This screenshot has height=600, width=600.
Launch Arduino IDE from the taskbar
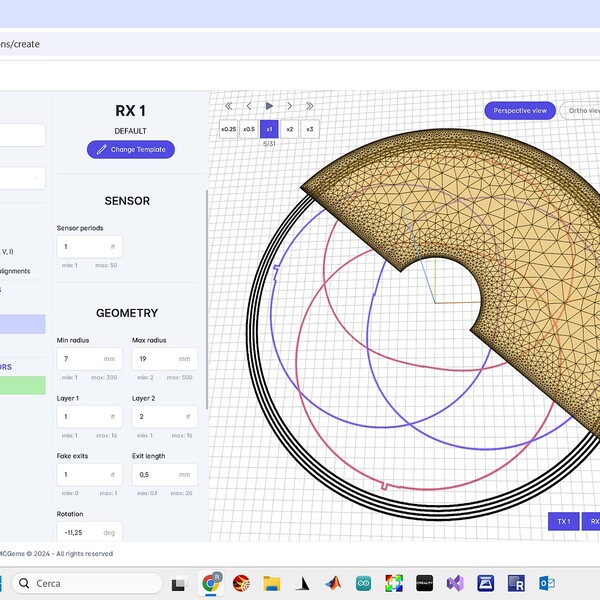364,583
